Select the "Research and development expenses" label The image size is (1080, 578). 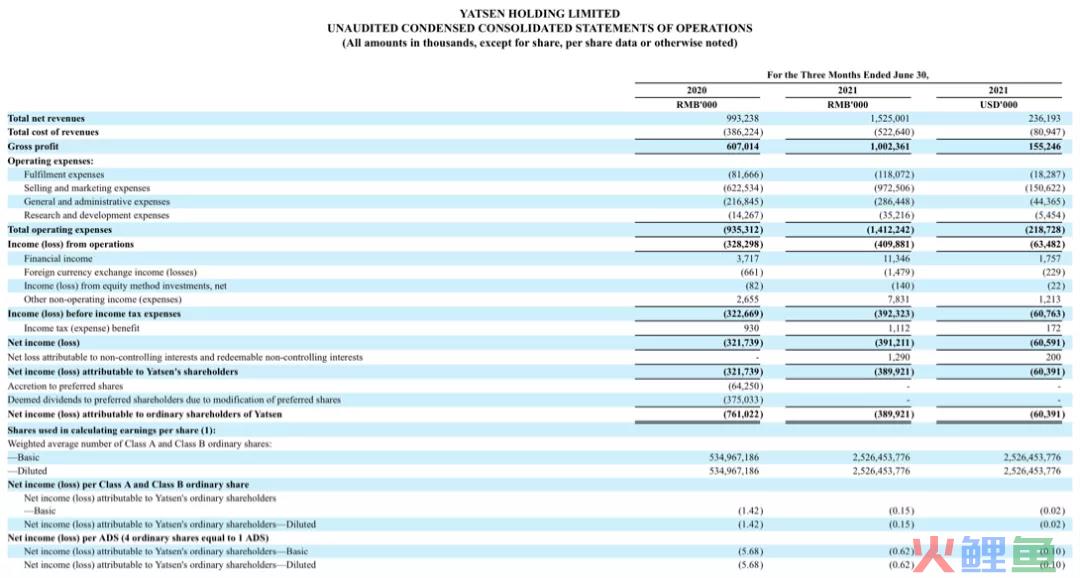(96, 216)
